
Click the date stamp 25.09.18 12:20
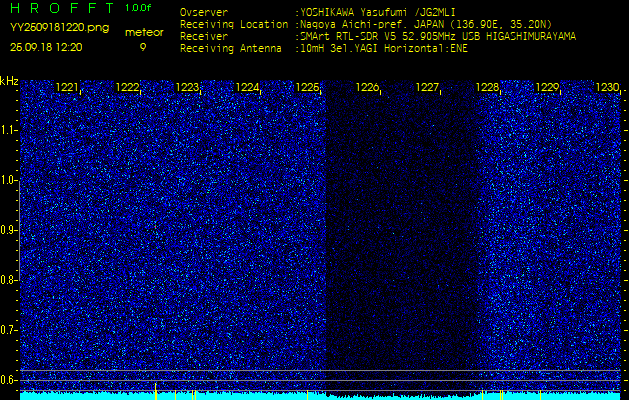point(46,47)
